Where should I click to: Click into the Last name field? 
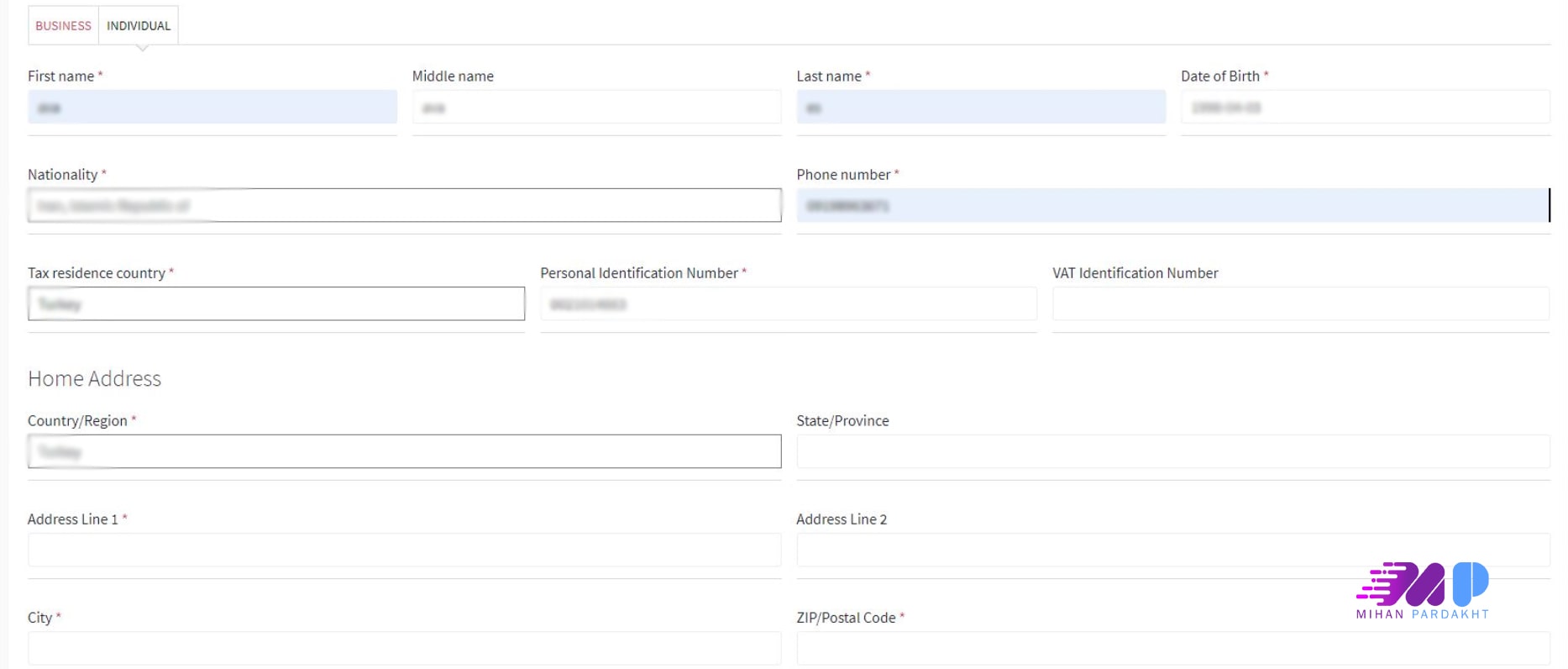[x=980, y=108]
